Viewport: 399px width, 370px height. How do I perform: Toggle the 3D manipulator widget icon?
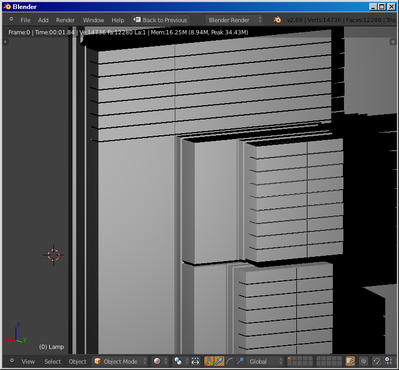click(x=209, y=361)
